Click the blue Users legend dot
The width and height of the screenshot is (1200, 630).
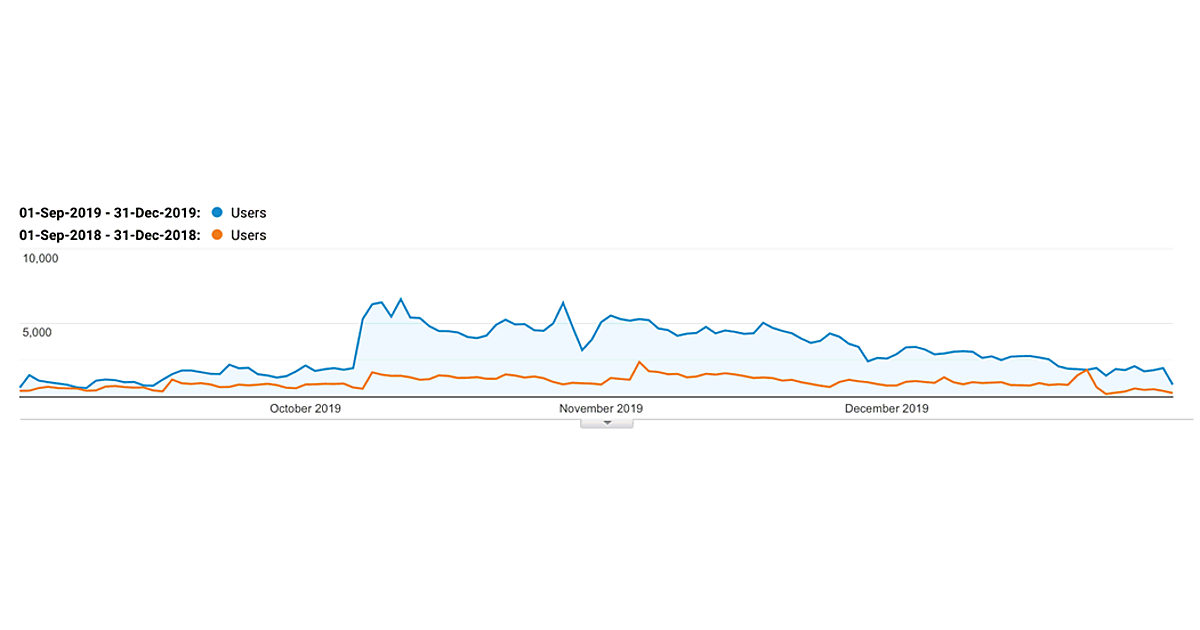[x=217, y=213]
